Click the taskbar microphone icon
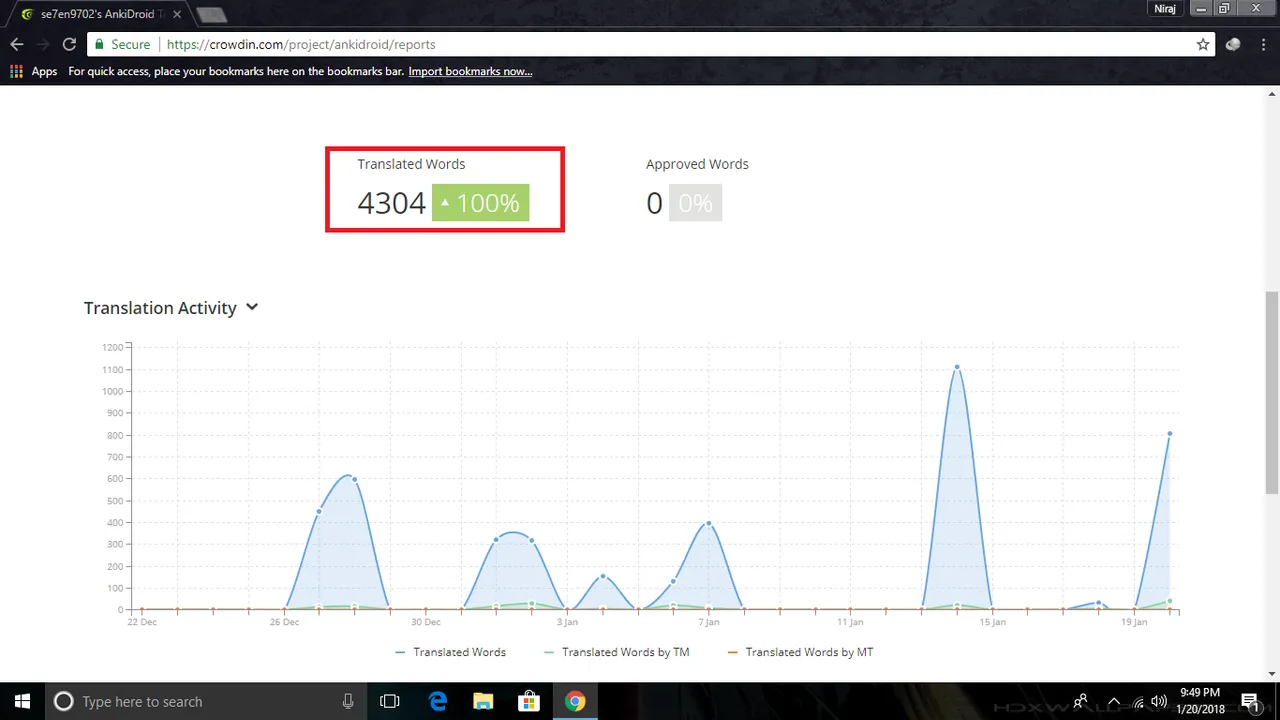The width and height of the screenshot is (1280, 720). [348, 701]
